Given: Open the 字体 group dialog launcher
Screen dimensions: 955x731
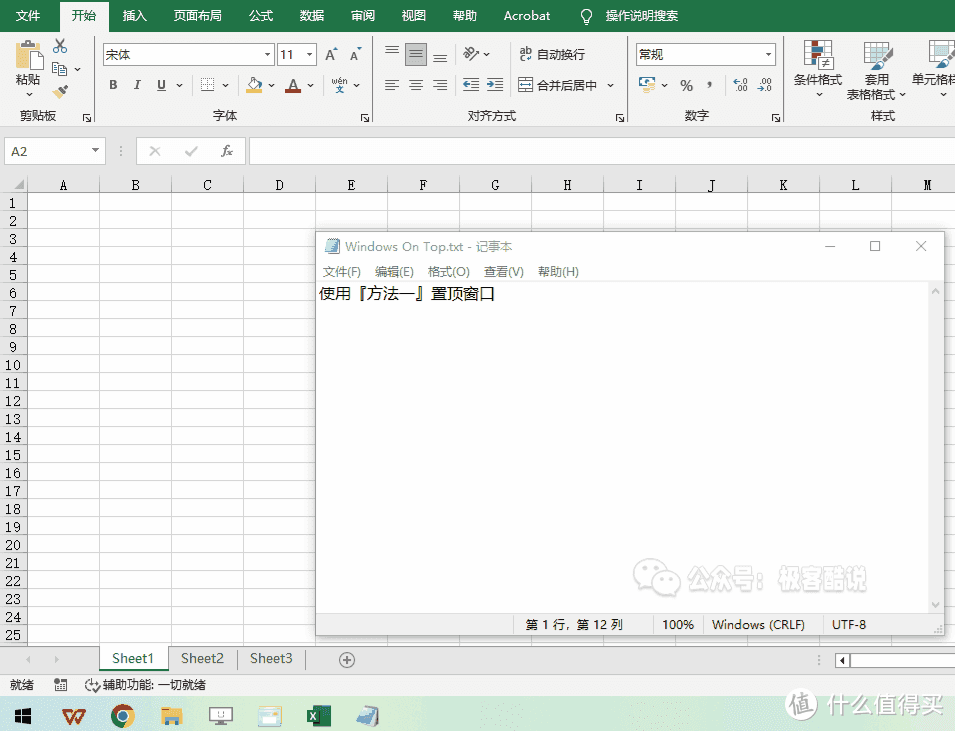Looking at the screenshot, I should click(x=365, y=118).
